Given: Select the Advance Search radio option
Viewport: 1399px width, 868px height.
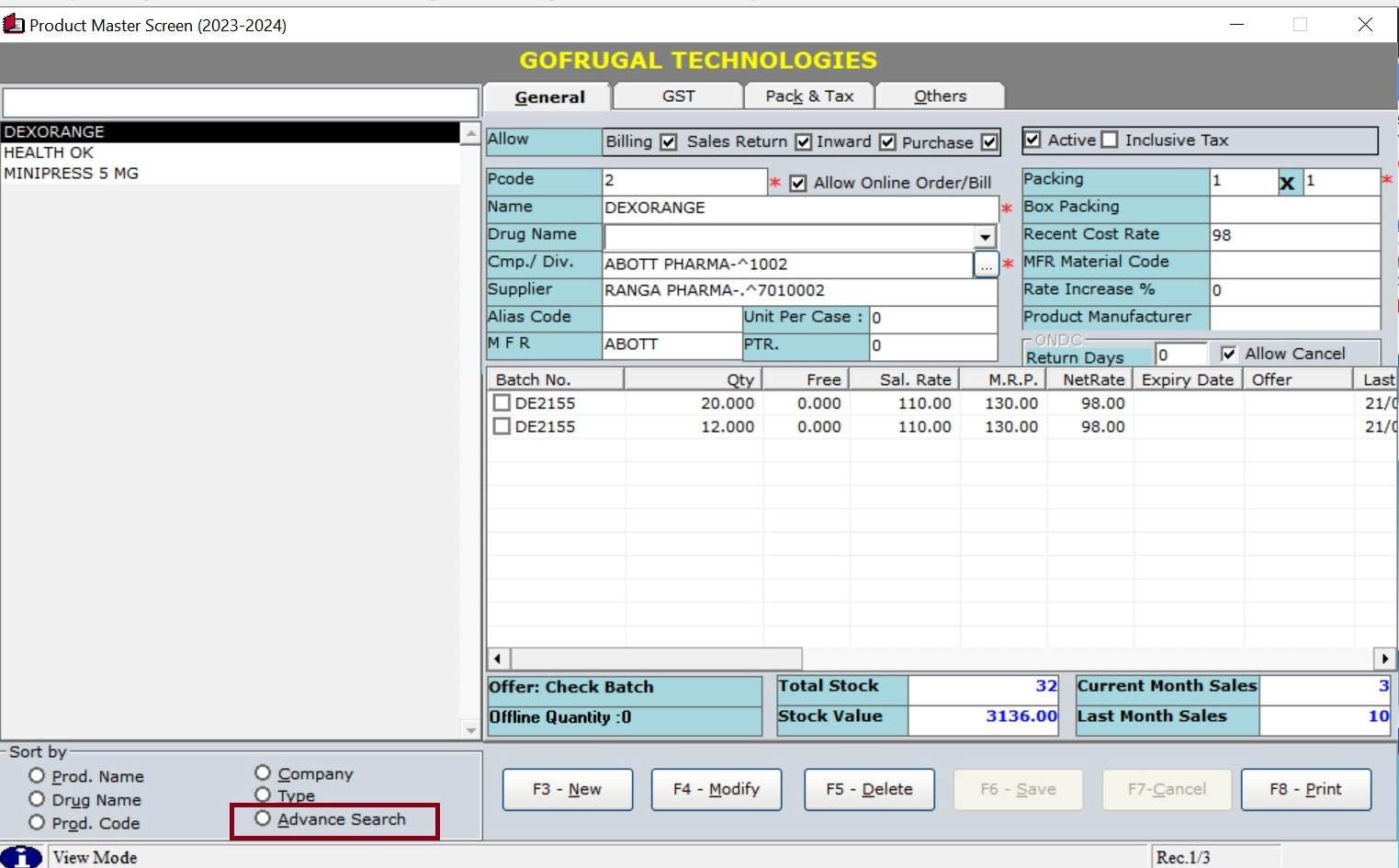Looking at the screenshot, I should point(263,818).
